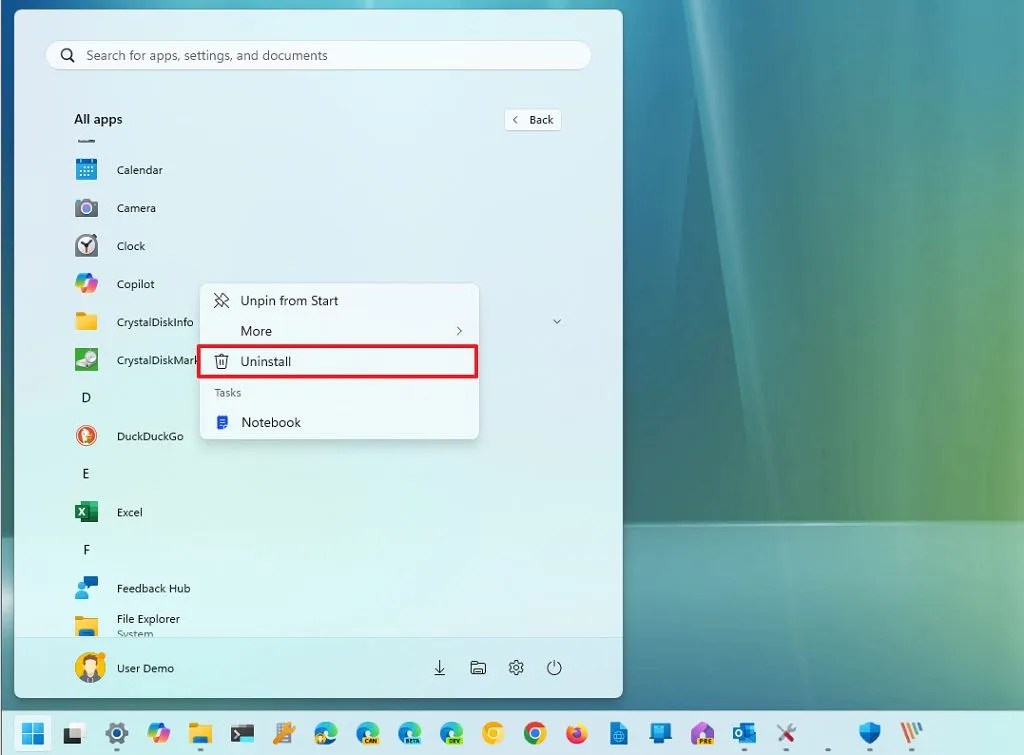1024x755 pixels.
Task: Click the search bar for apps and documents
Action: point(317,55)
